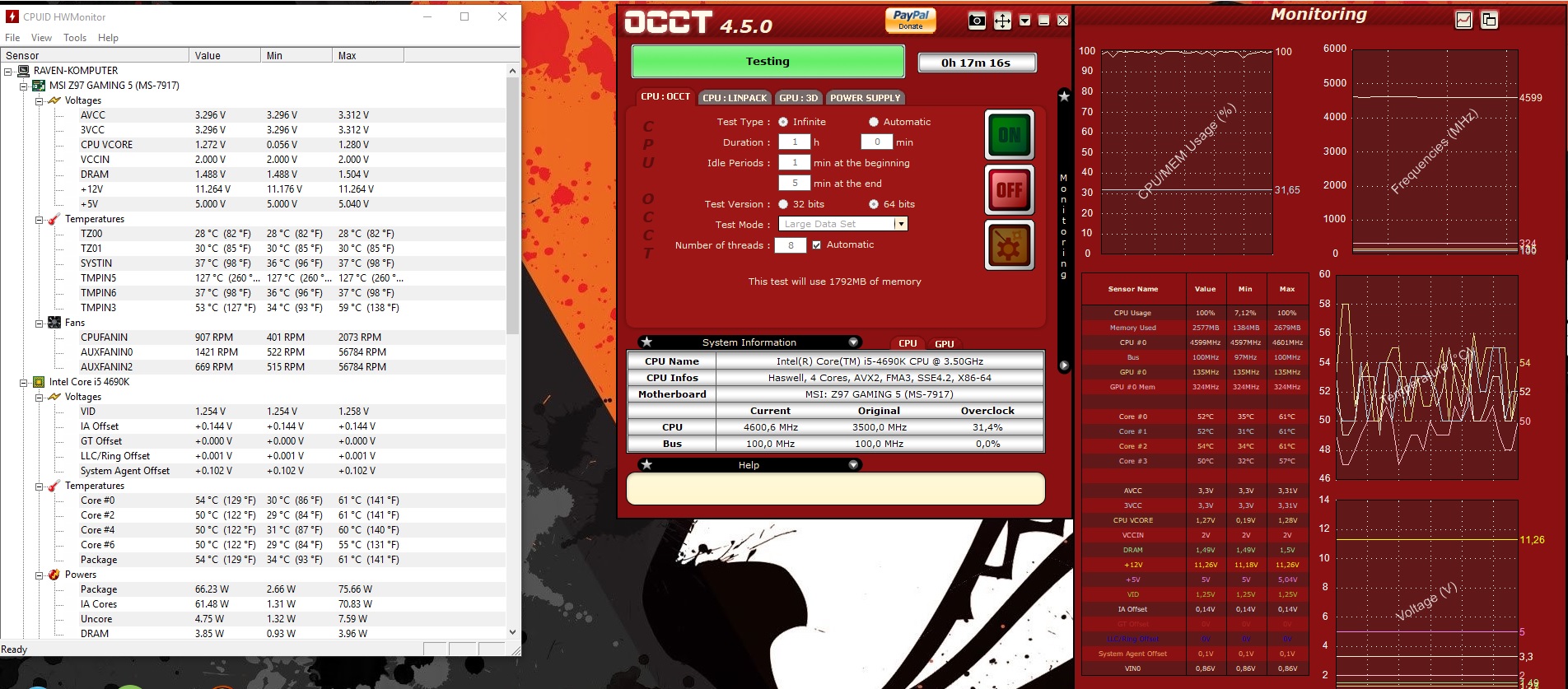Click the PayPal Donate button in OCCT

(x=911, y=20)
